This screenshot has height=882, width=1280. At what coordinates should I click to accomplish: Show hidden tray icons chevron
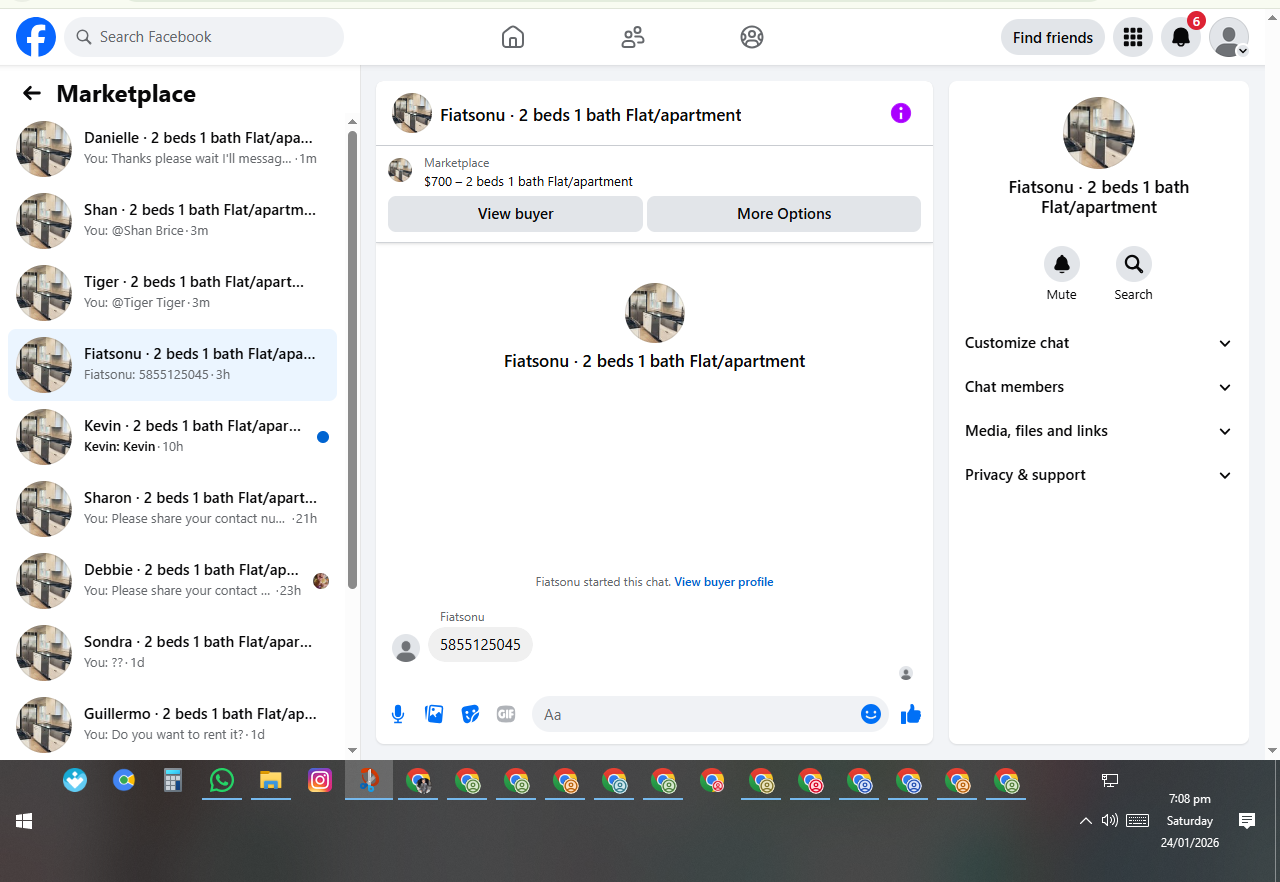coord(1085,821)
